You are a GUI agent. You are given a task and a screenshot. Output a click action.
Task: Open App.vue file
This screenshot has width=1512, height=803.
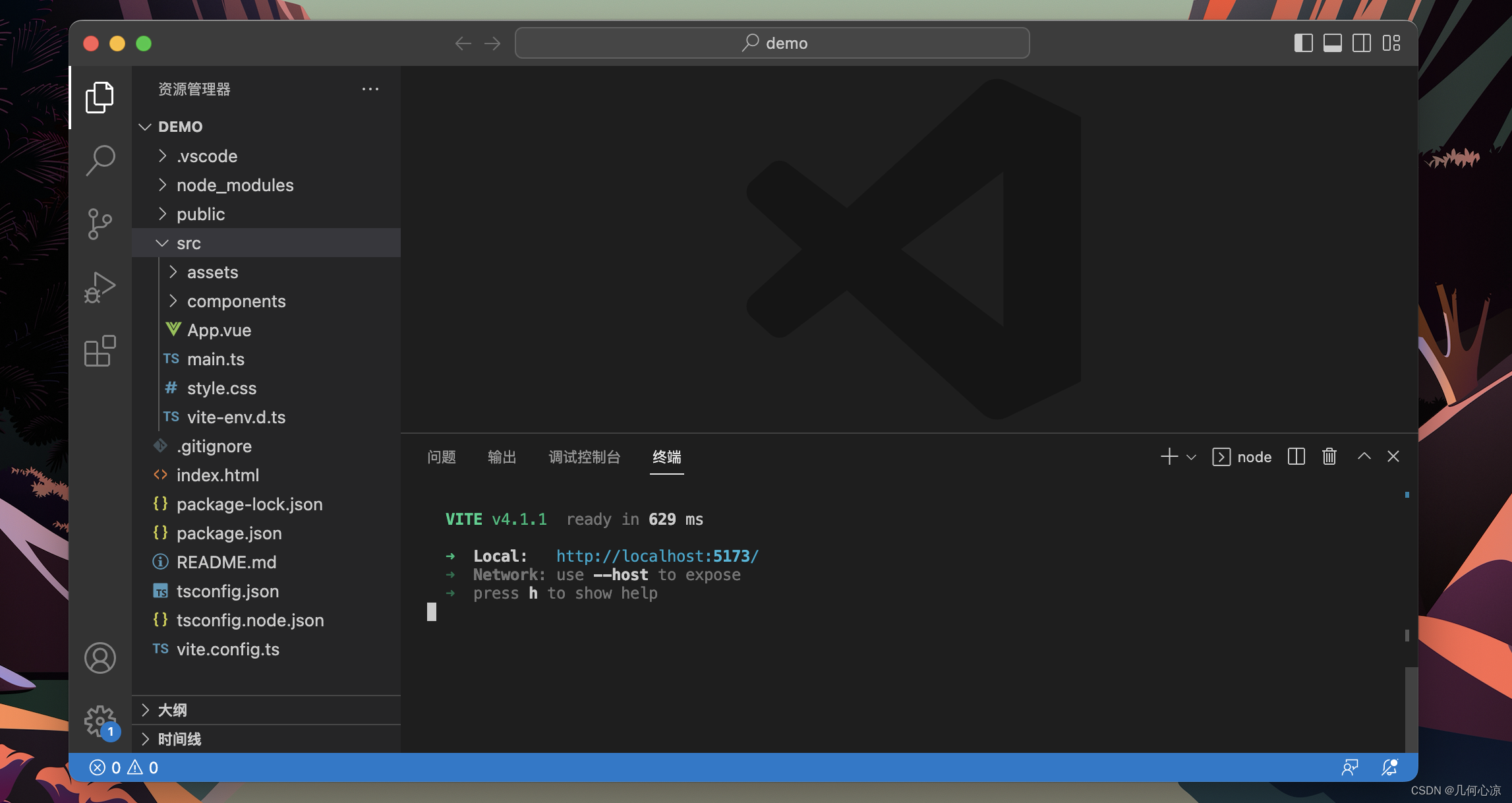266,330
